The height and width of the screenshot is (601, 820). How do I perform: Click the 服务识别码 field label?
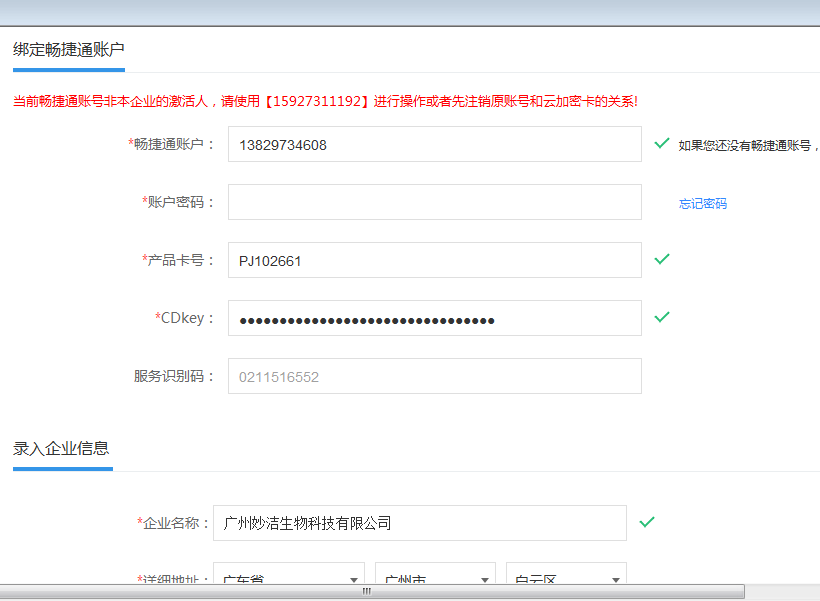[174, 376]
